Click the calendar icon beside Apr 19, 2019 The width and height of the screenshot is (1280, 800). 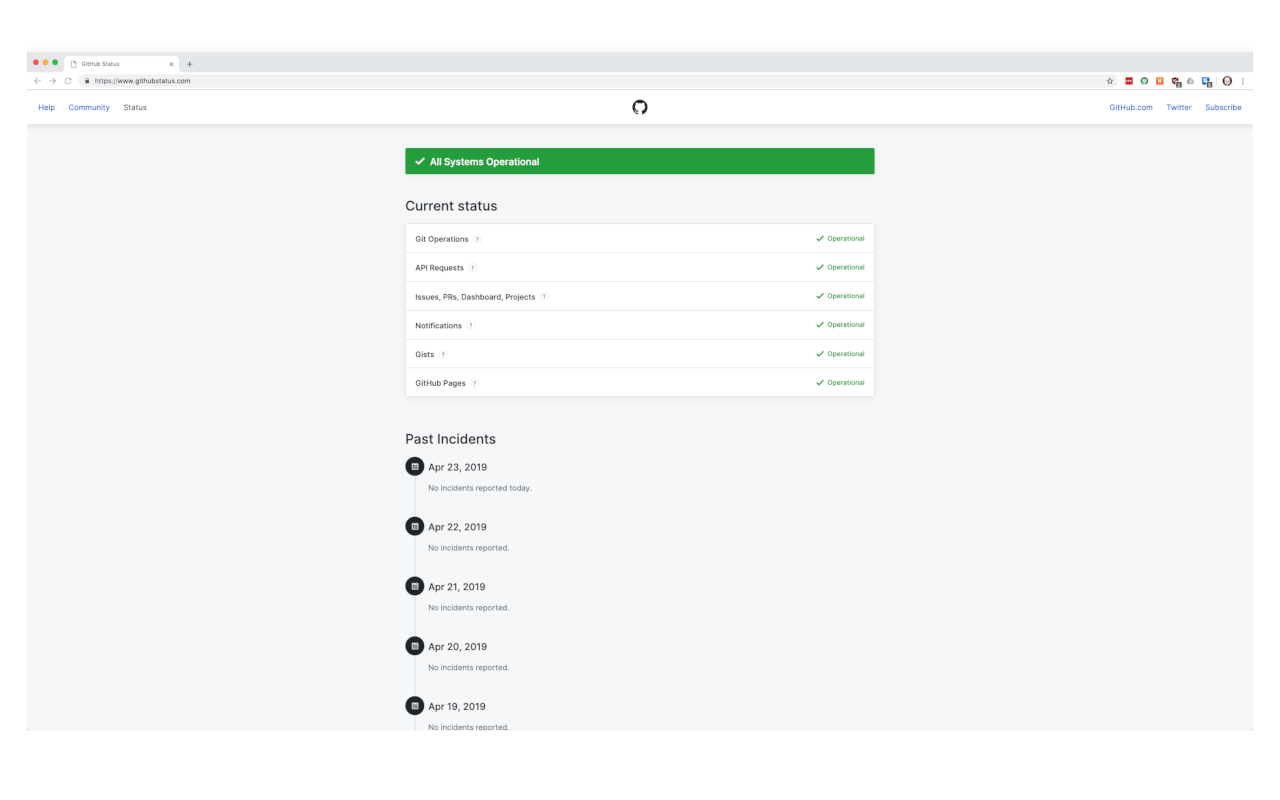click(415, 705)
